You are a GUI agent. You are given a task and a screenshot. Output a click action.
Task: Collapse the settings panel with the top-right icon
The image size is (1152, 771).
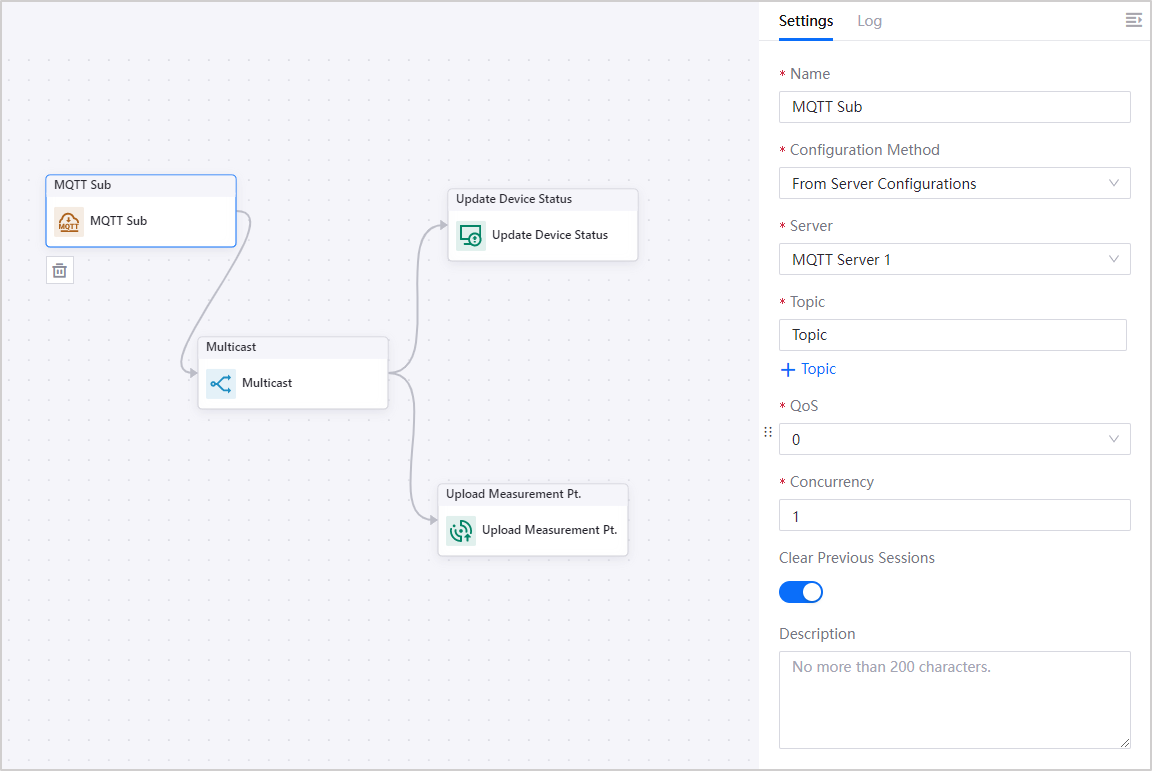1133,20
